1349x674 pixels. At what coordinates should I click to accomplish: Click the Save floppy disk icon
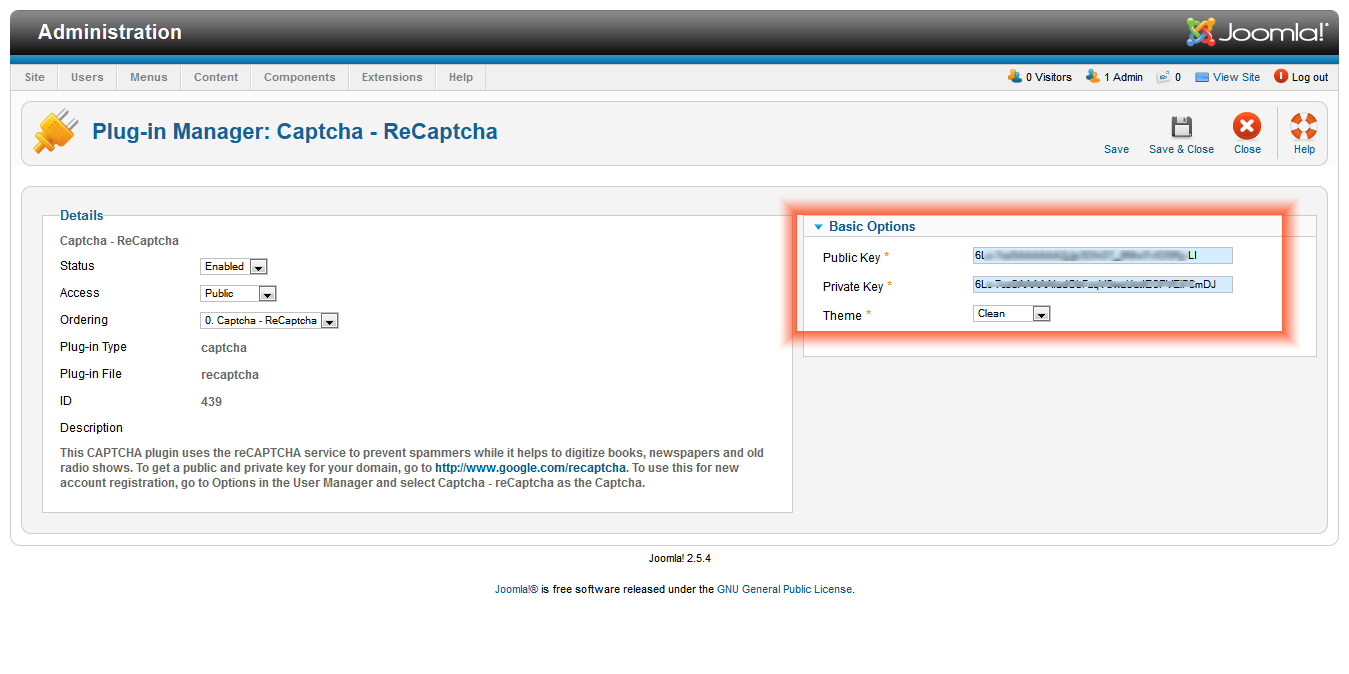pos(1182,126)
